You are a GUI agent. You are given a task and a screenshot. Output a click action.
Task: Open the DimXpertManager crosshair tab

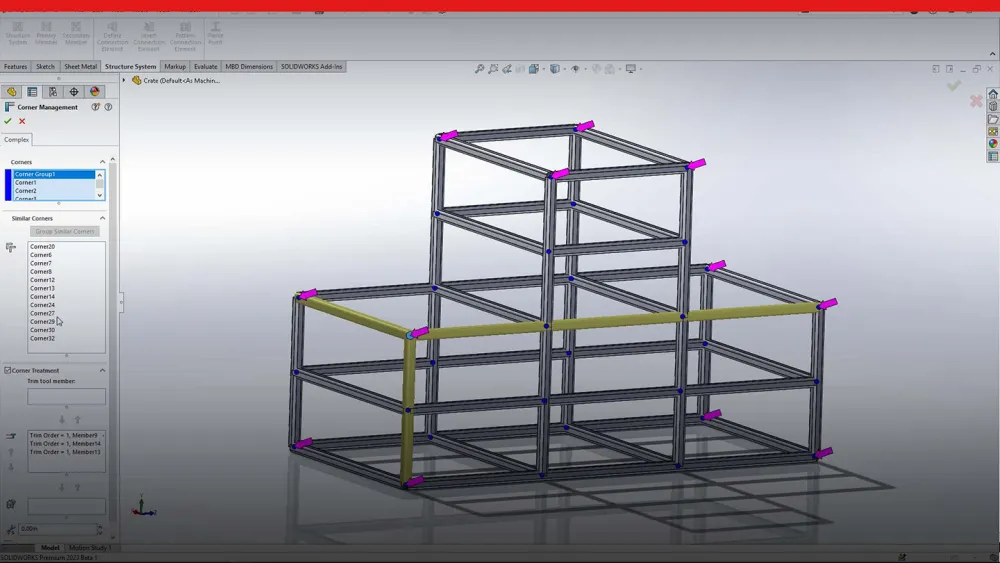tap(74, 92)
